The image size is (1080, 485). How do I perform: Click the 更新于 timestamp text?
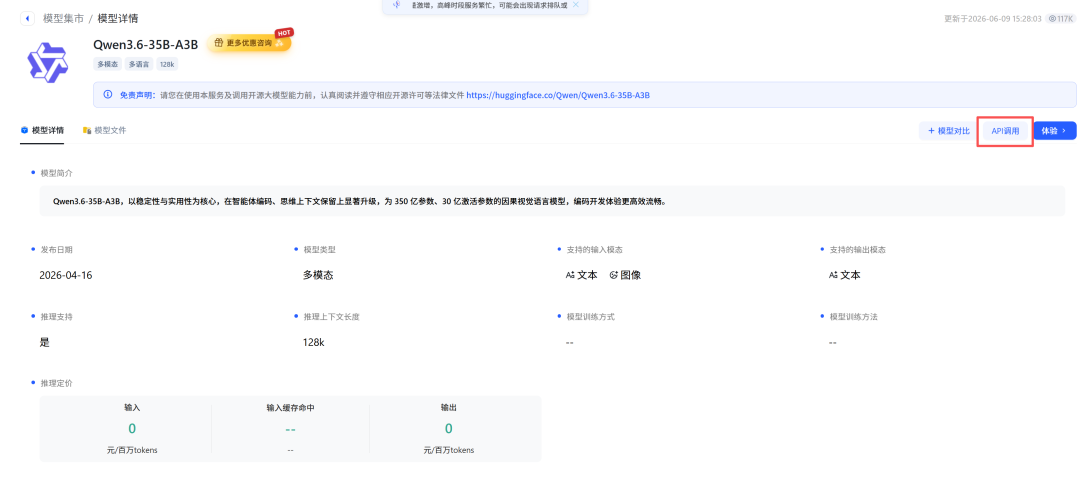tap(993, 19)
